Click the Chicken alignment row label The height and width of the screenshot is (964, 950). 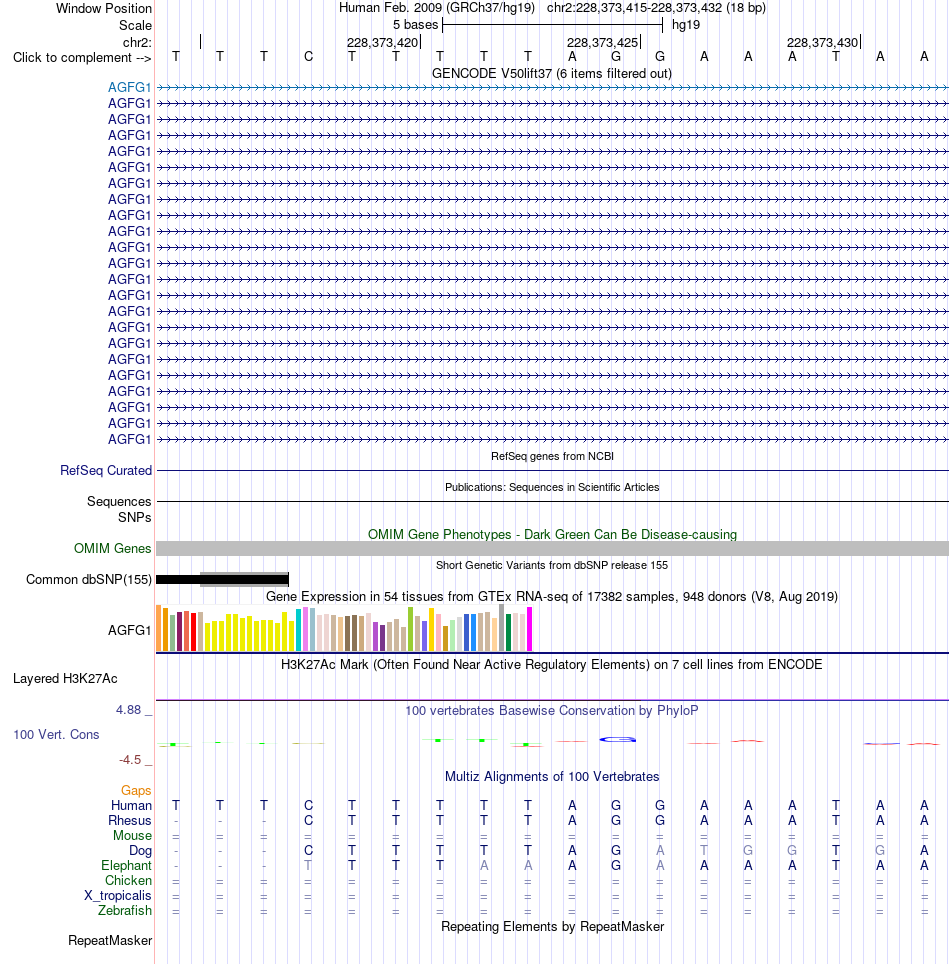point(128,880)
